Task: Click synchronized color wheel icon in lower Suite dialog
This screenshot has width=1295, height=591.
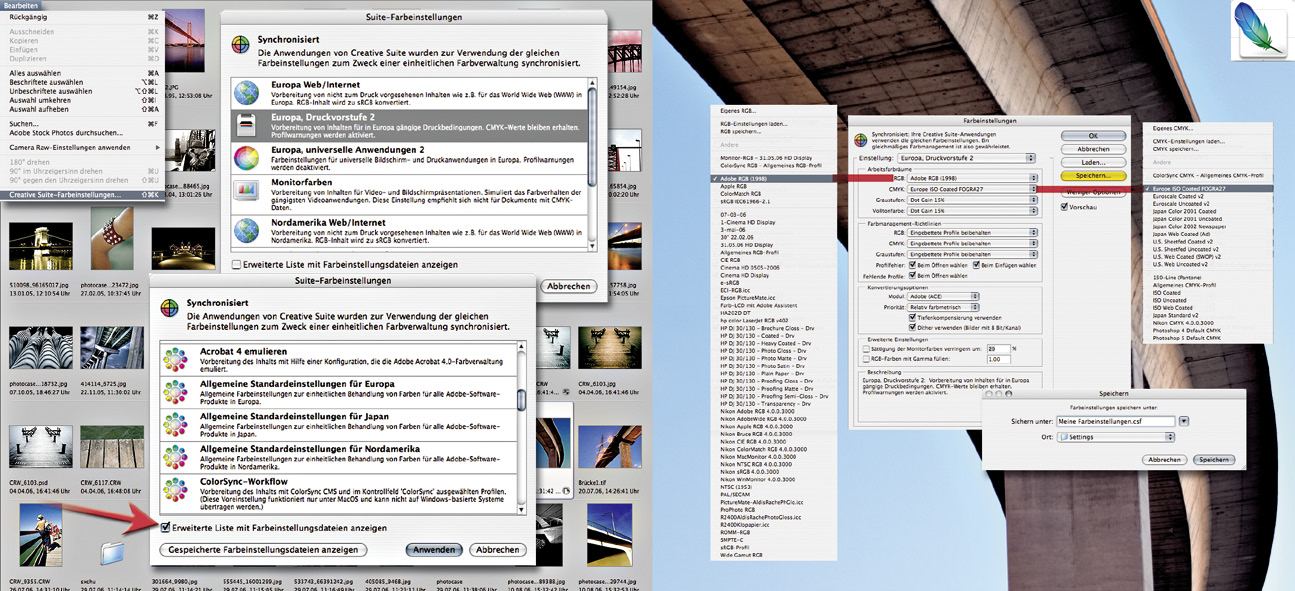Action: [171, 310]
